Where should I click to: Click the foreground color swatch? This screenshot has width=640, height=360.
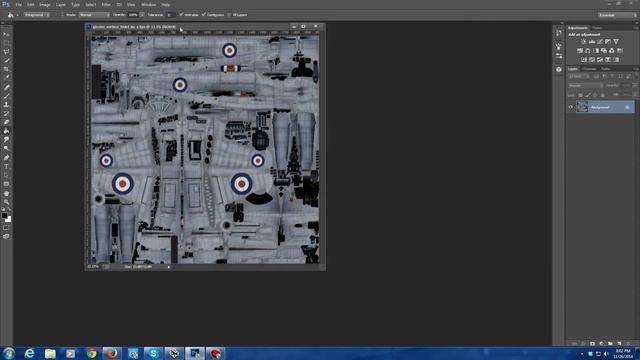click(x=4, y=216)
